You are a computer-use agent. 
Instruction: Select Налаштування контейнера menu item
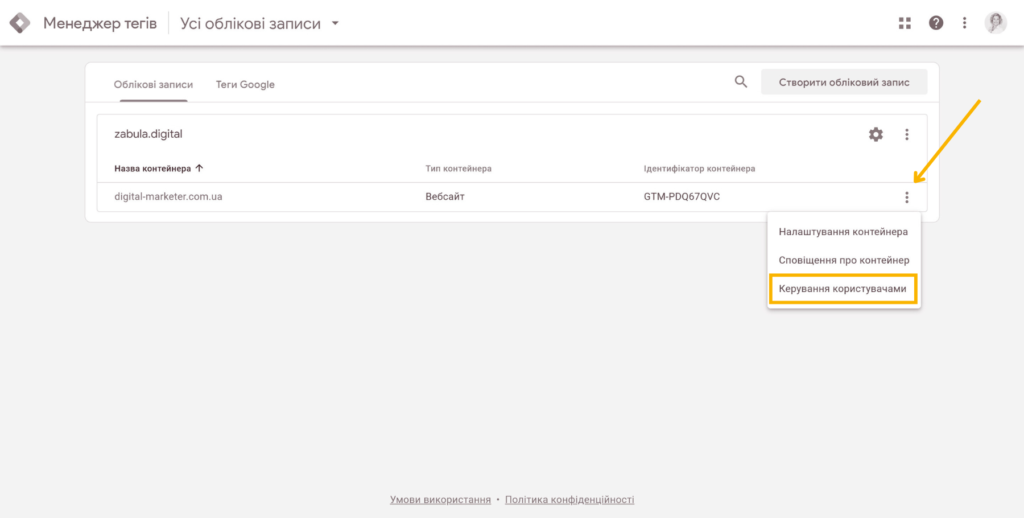point(843,231)
